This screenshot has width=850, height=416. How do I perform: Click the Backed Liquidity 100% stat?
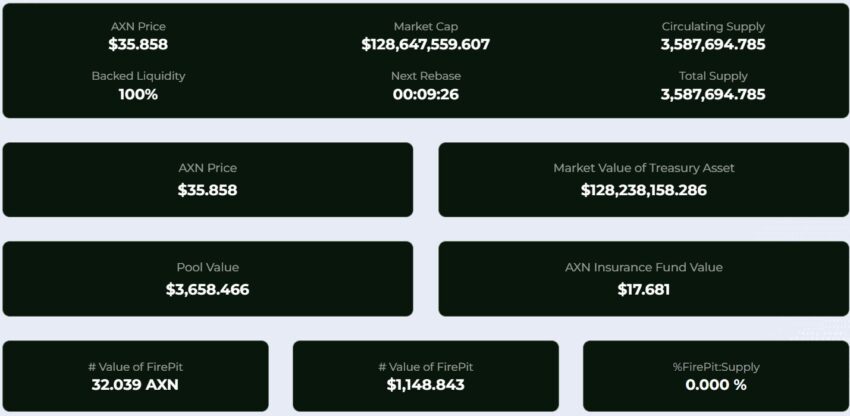pyautogui.click(x=138, y=94)
